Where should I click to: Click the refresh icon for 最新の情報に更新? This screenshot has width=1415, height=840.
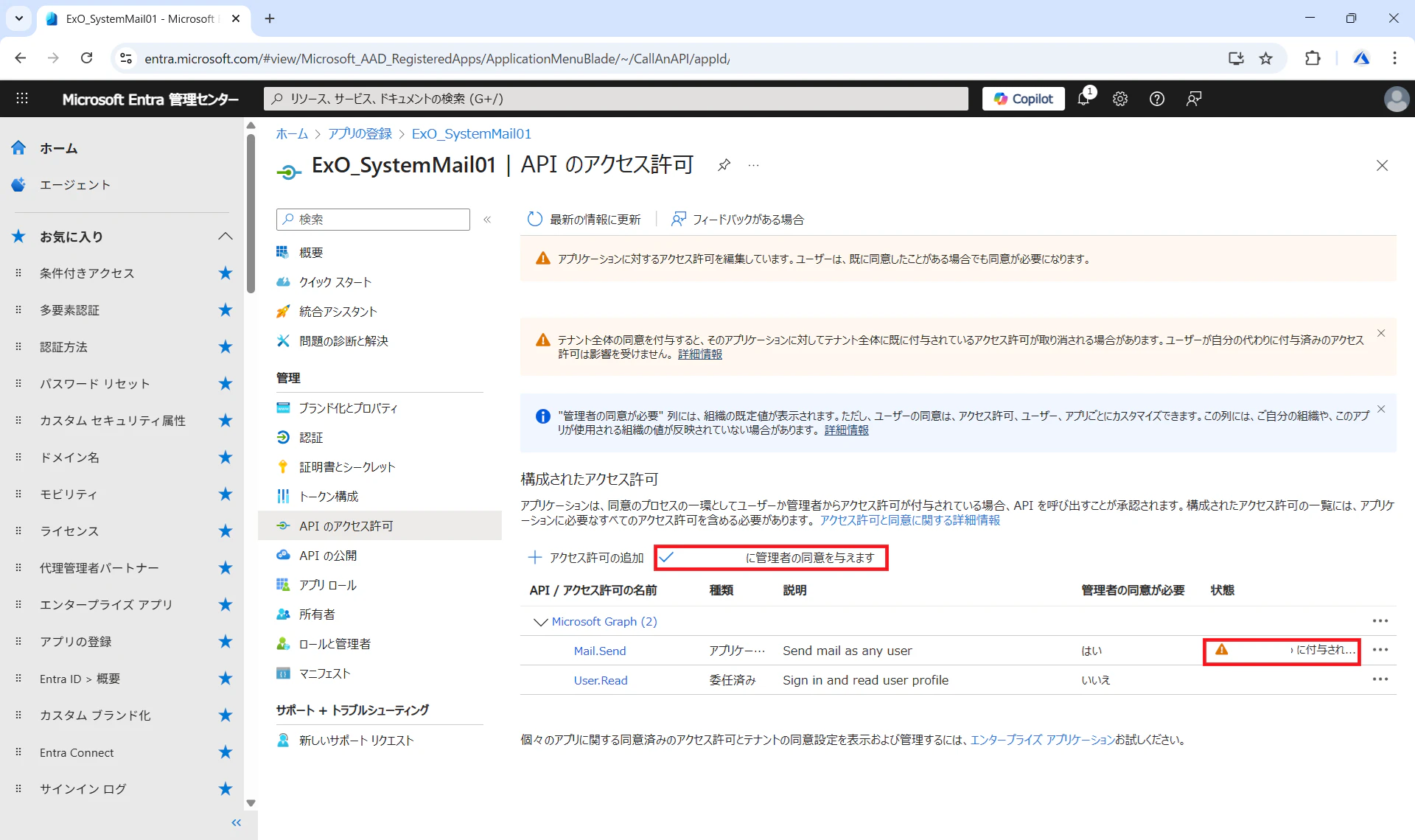(535, 220)
